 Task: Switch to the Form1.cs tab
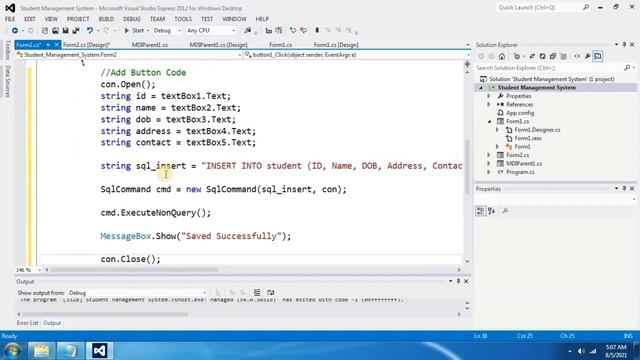[x=280, y=45]
